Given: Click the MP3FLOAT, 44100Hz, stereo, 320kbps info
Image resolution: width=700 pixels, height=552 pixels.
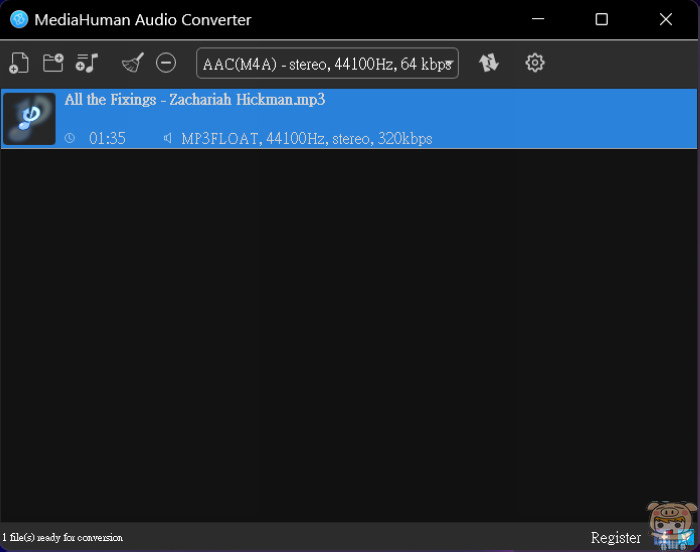Looking at the screenshot, I should click(x=307, y=139).
